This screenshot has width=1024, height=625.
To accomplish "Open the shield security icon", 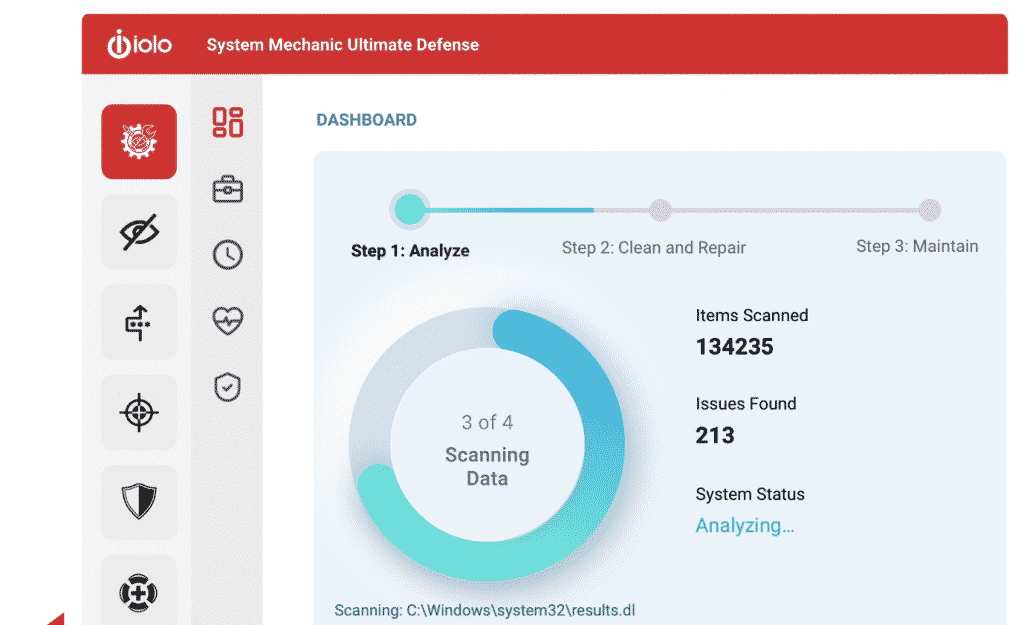I will (x=139, y=502).
